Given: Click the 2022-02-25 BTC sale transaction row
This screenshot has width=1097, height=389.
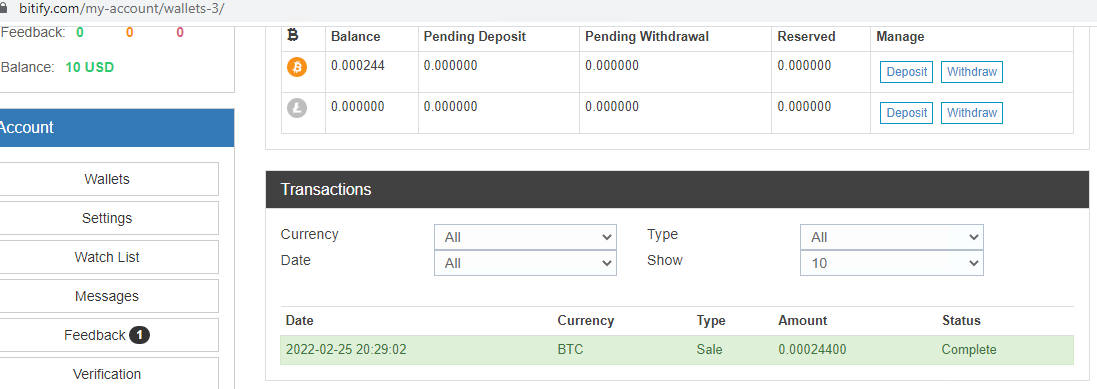Looking at the screenshot, I should tap(677, 350).
